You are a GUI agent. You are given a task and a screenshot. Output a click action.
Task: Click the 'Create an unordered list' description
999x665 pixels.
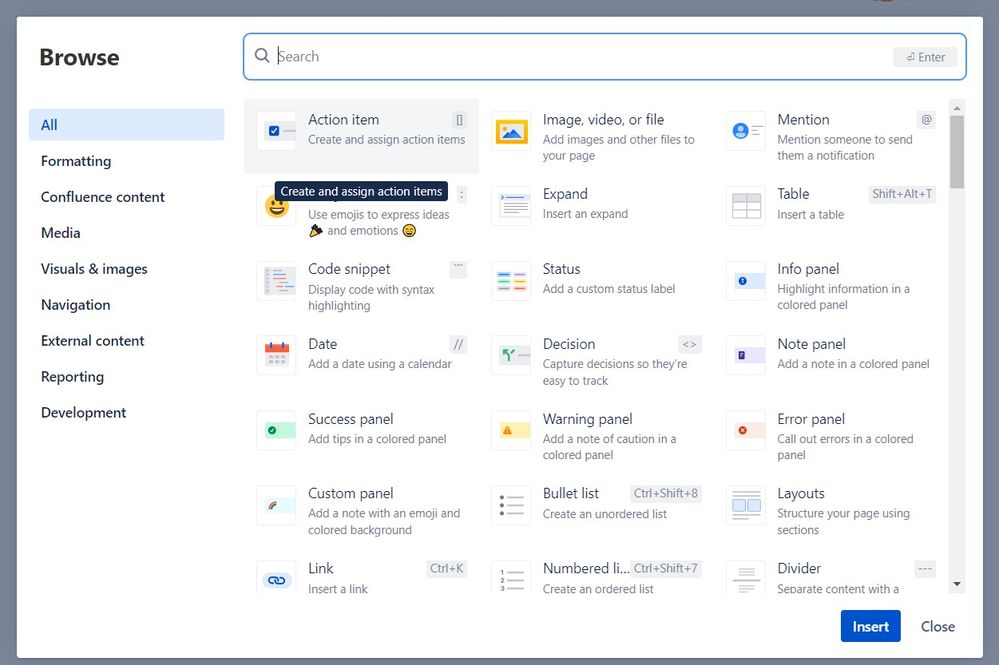click(x=605, y=514)
